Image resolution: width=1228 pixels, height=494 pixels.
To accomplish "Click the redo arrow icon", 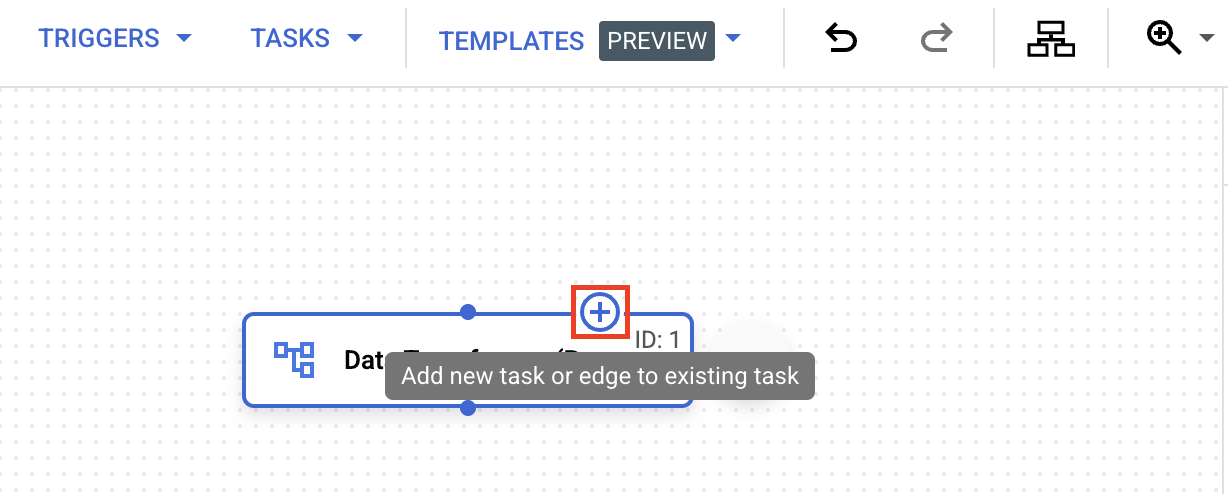I will click(x=936, y=40).
